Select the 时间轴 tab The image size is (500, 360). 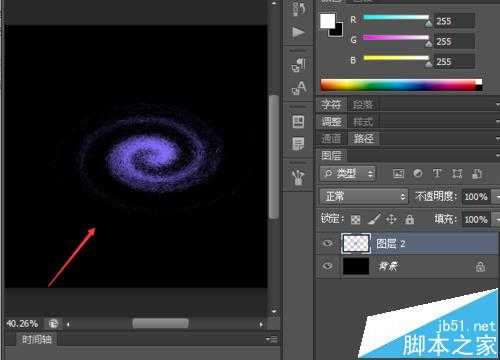[x=37, y=339]
